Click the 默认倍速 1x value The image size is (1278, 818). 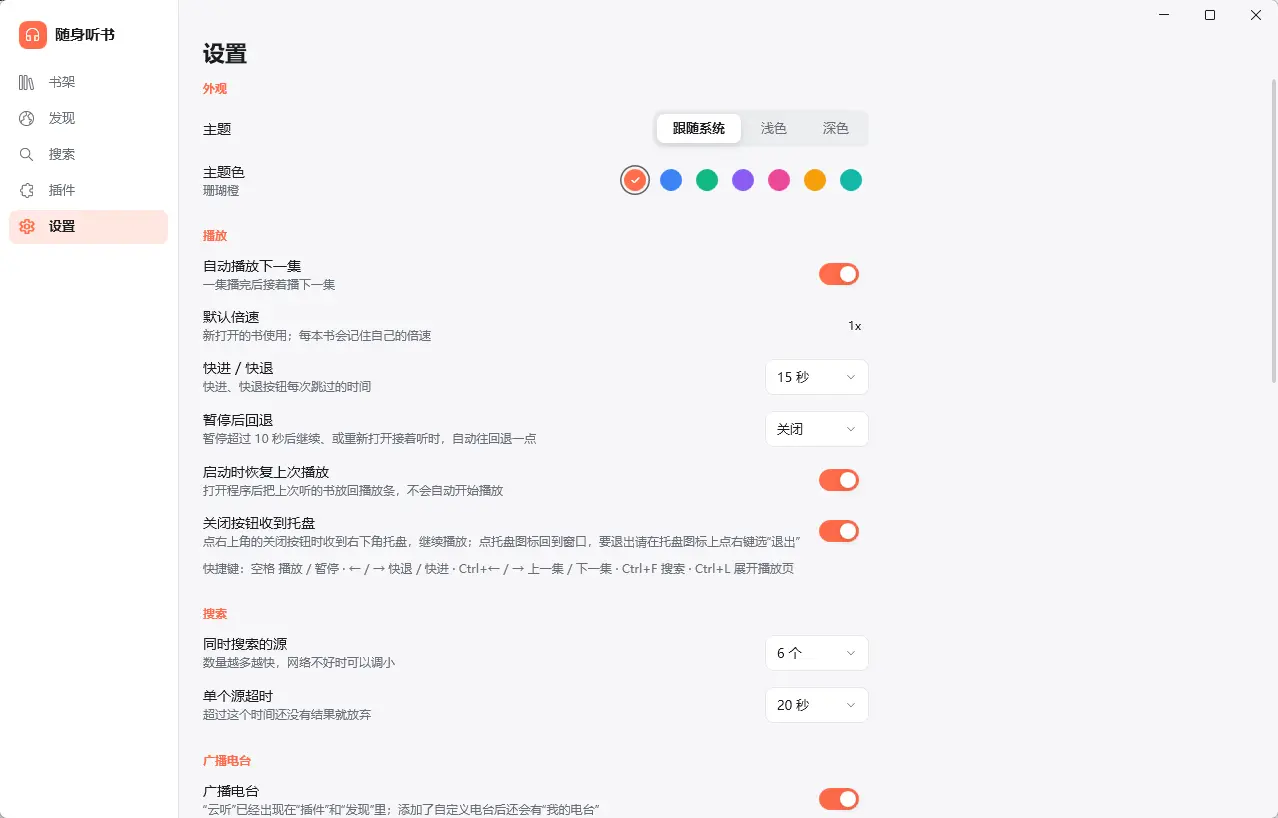tap(854, 326)
